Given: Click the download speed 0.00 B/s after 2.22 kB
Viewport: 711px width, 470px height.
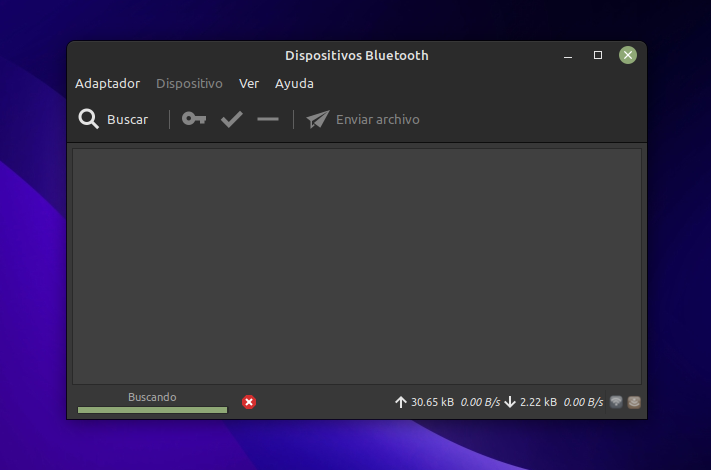Looking at the screenshot, I should pyautogui.click(x=583, y=402).
